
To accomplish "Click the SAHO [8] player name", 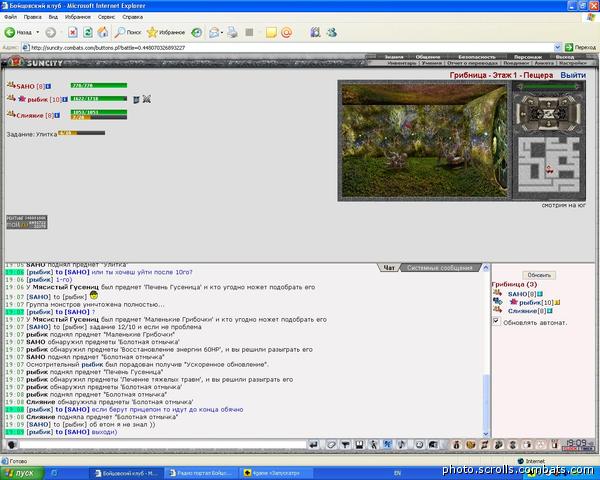I will [31, 87].
